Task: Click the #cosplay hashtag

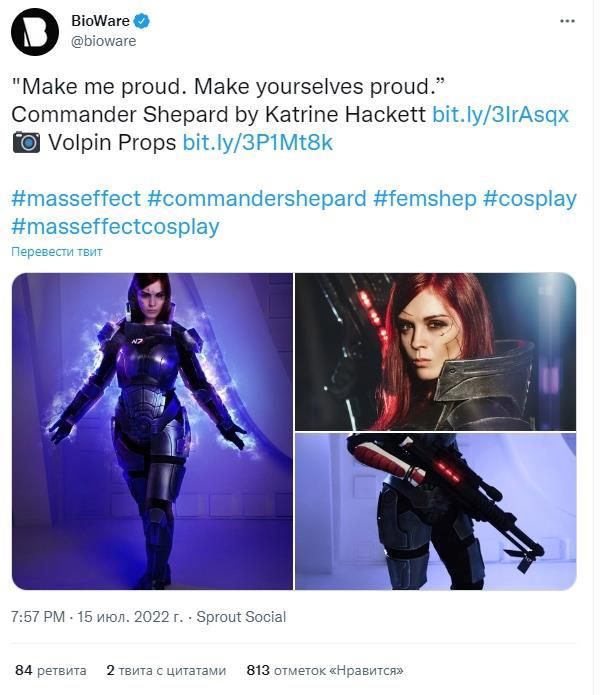Action: coord(529,198)
